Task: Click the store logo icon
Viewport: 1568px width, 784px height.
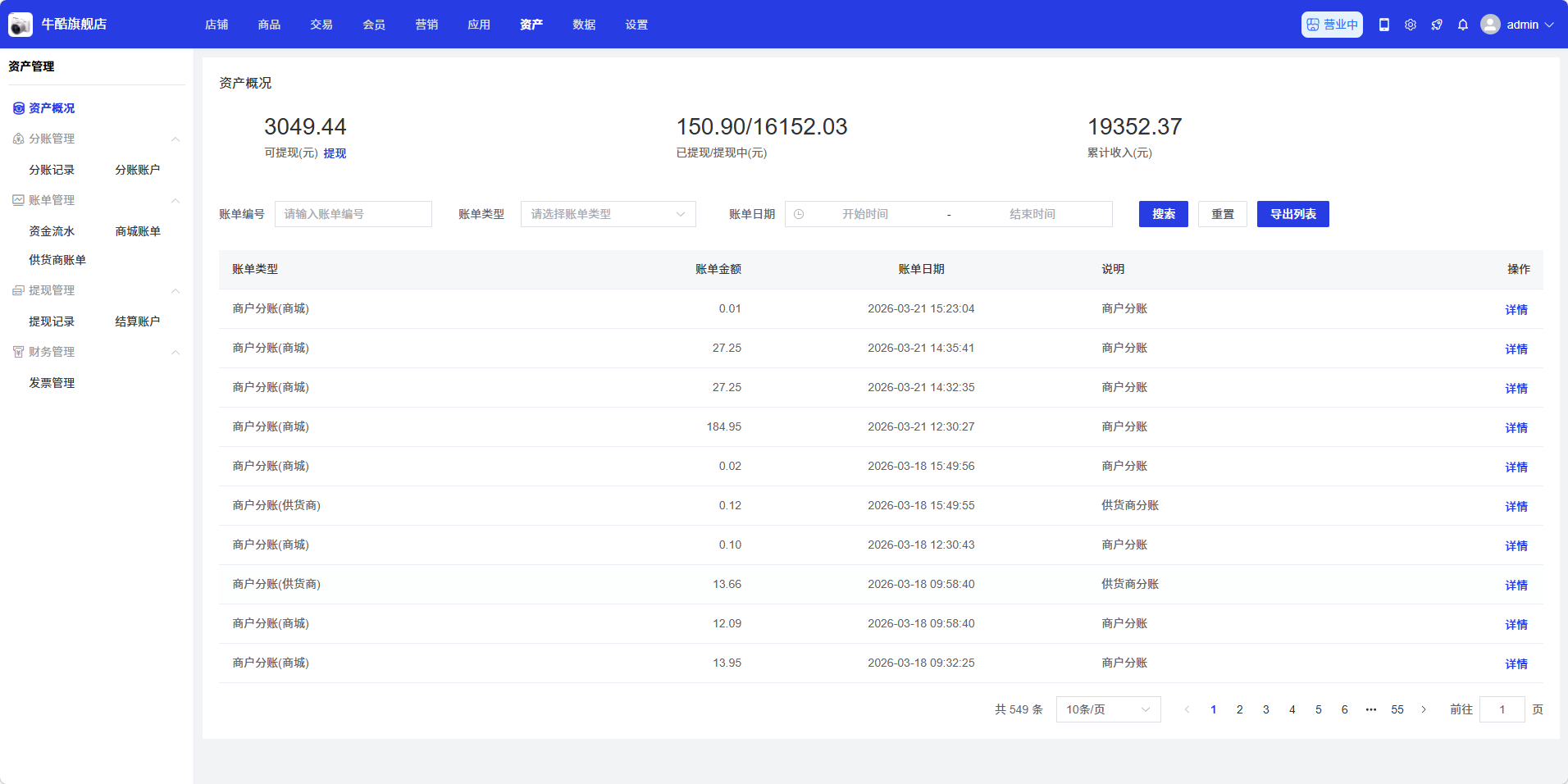Action: coord(21,25)
